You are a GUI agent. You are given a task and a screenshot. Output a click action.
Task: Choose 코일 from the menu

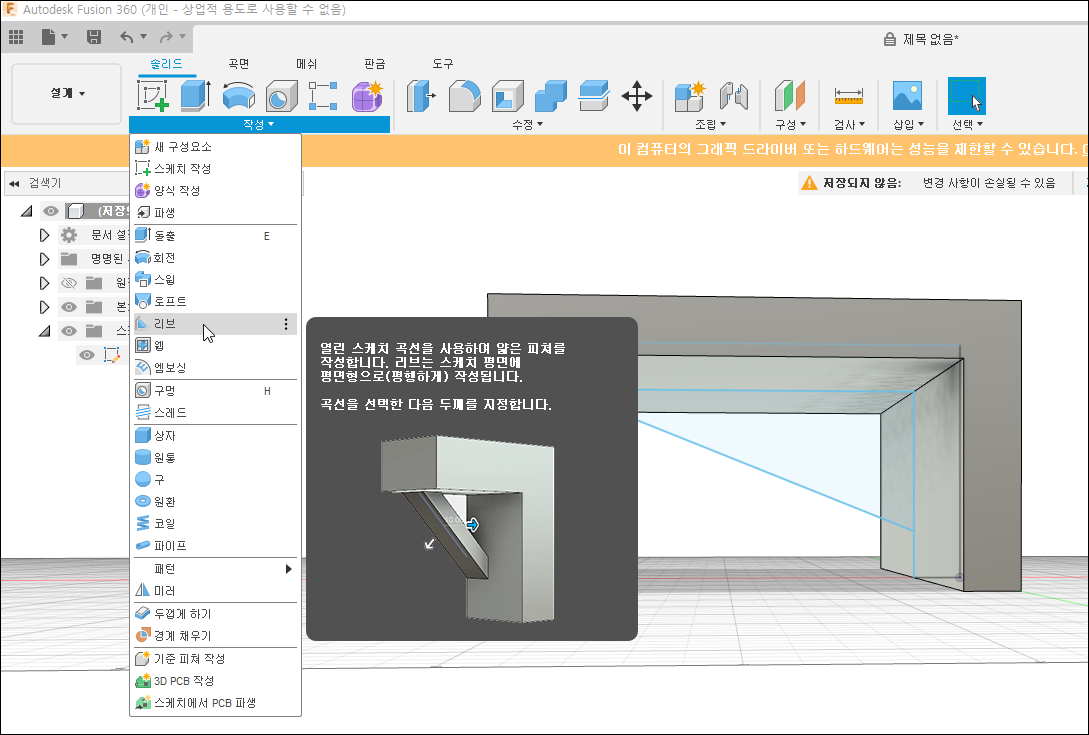(x=215, y=524)
